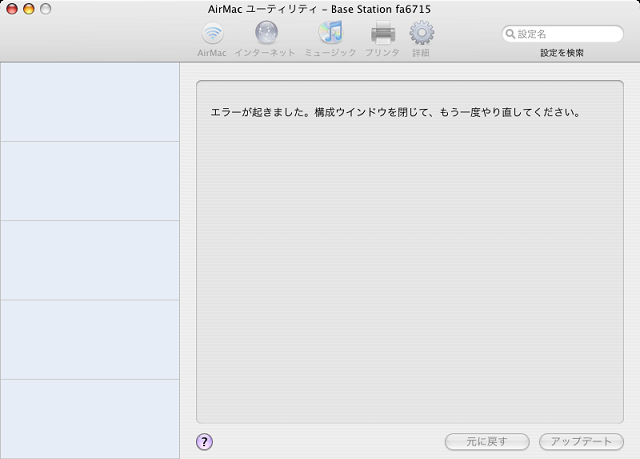Click the 元に戻す button
Screen dimensions: 640x459
point(487,441)
